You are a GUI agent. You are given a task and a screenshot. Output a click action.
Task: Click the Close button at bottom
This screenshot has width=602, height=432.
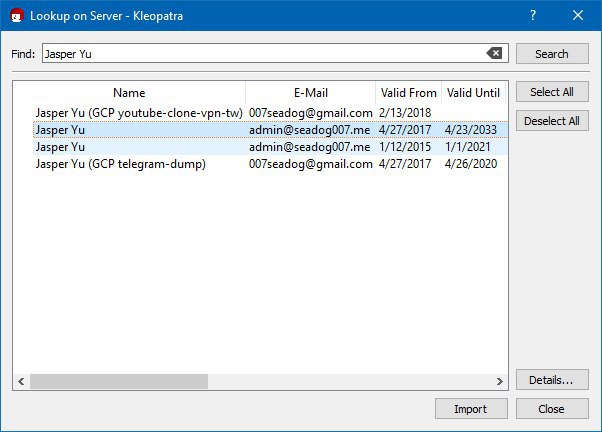(x=552, y=409)
